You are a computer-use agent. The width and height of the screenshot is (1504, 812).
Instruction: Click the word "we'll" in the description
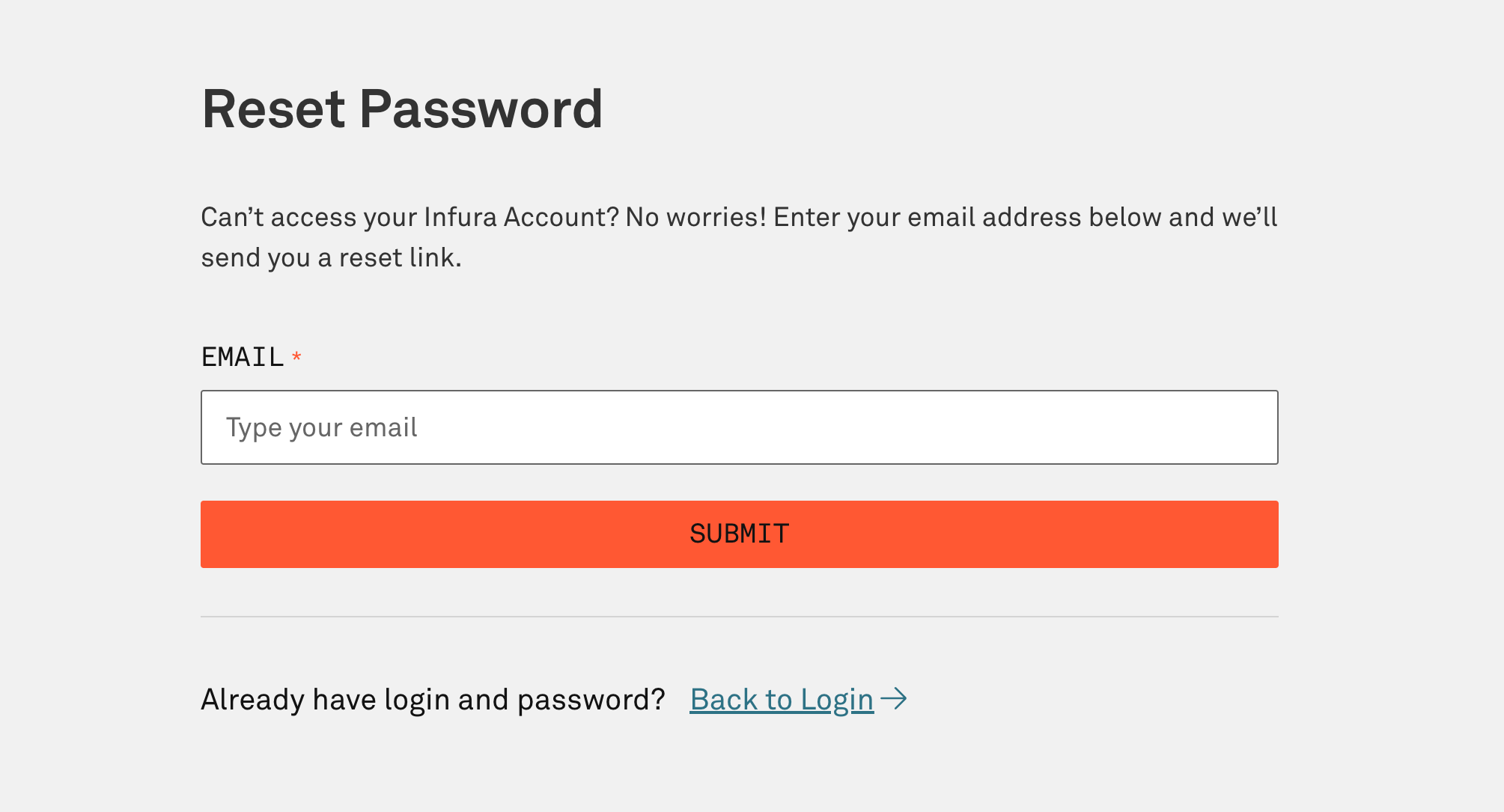(1249, 217)
